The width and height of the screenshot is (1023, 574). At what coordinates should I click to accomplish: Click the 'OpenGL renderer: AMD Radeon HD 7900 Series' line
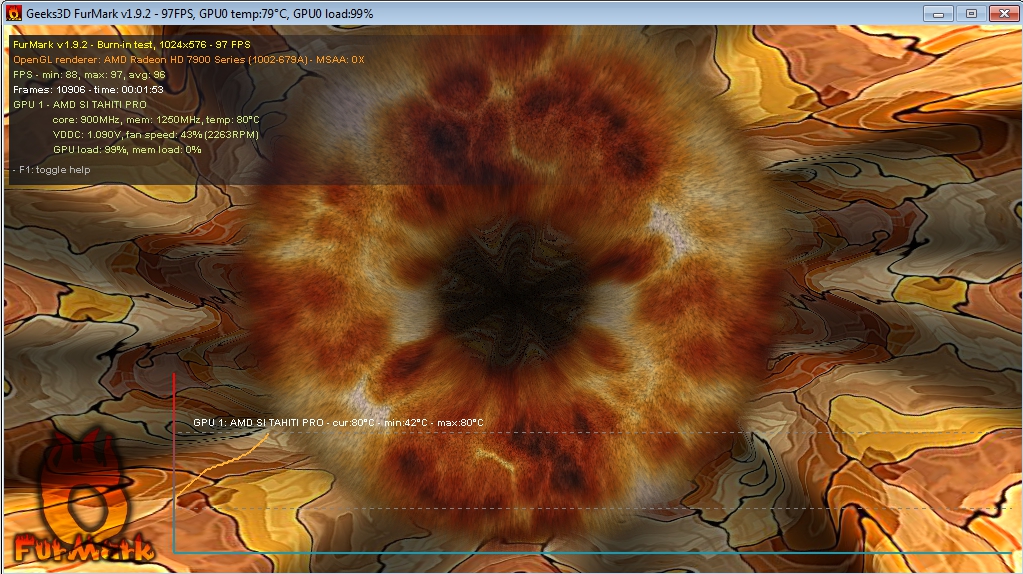click(189, 59)
